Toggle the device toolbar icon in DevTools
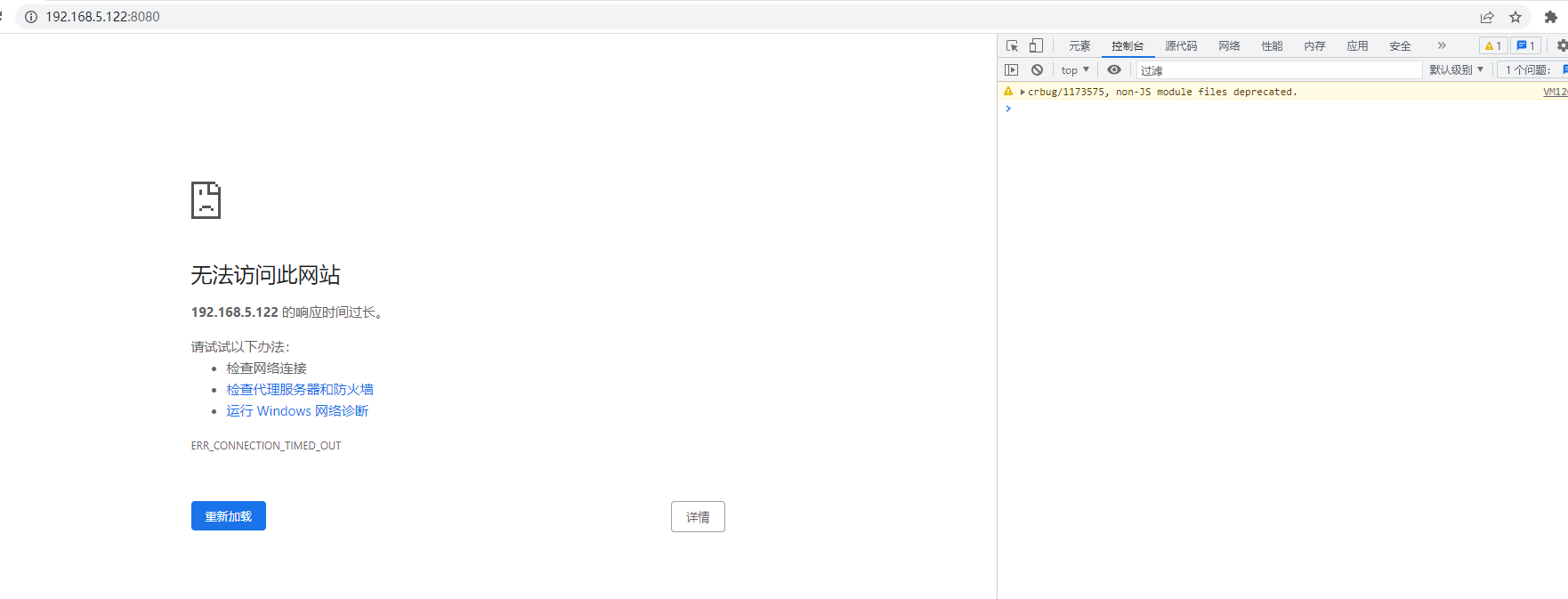1568x599 pixels. coord(1036,45)
